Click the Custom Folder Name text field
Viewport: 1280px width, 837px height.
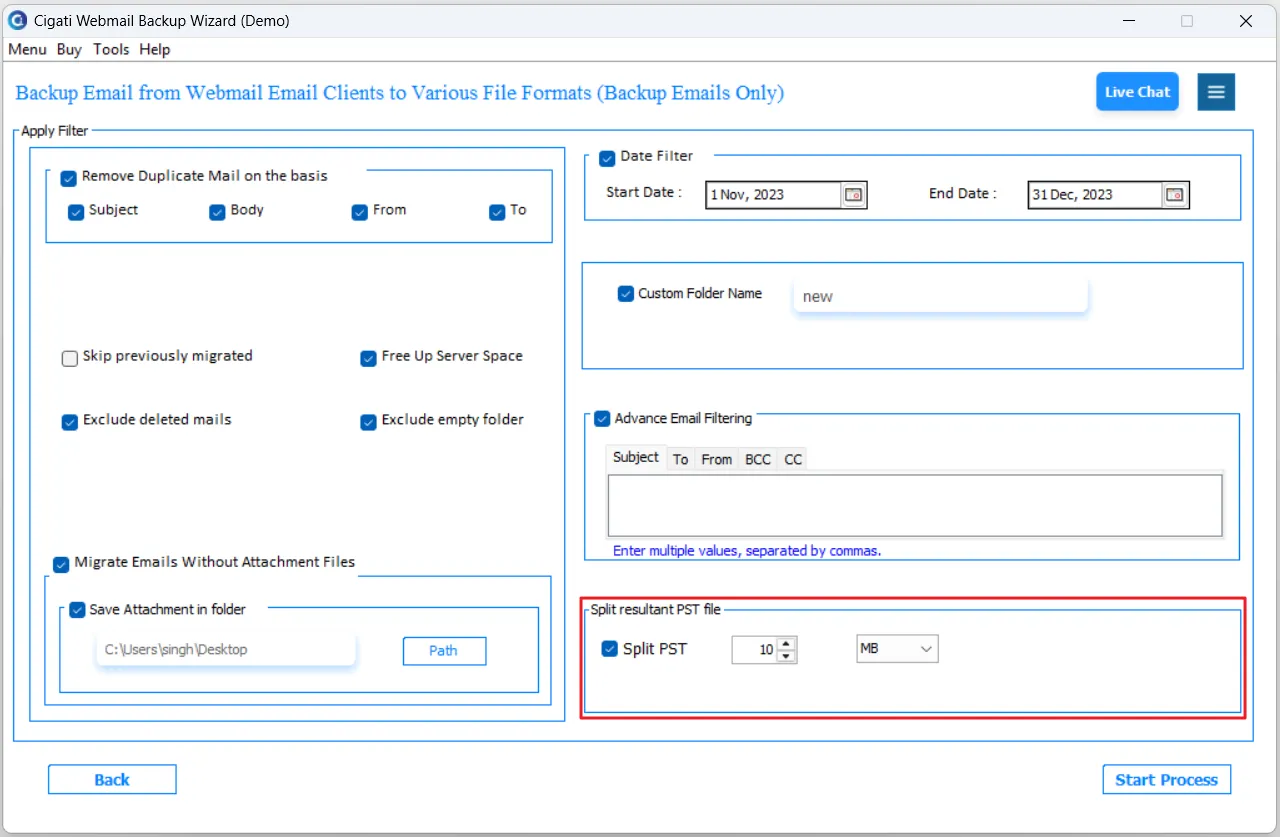pyautogui.click(x=940, y=296)
